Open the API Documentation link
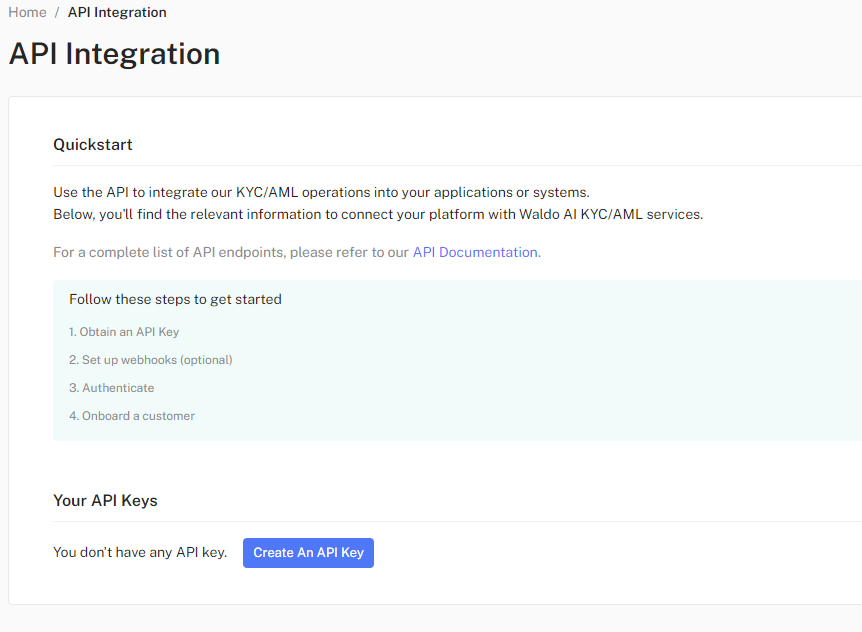Screen dimensions: 862x632 pyautogui.click(x=476, y=252)
